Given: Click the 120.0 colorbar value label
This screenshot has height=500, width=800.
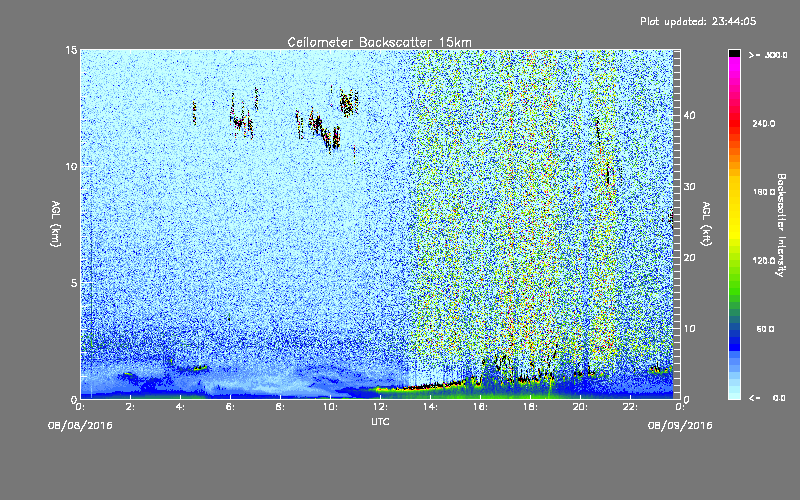Looking at the screenshot, I should (x=763, y=261).
